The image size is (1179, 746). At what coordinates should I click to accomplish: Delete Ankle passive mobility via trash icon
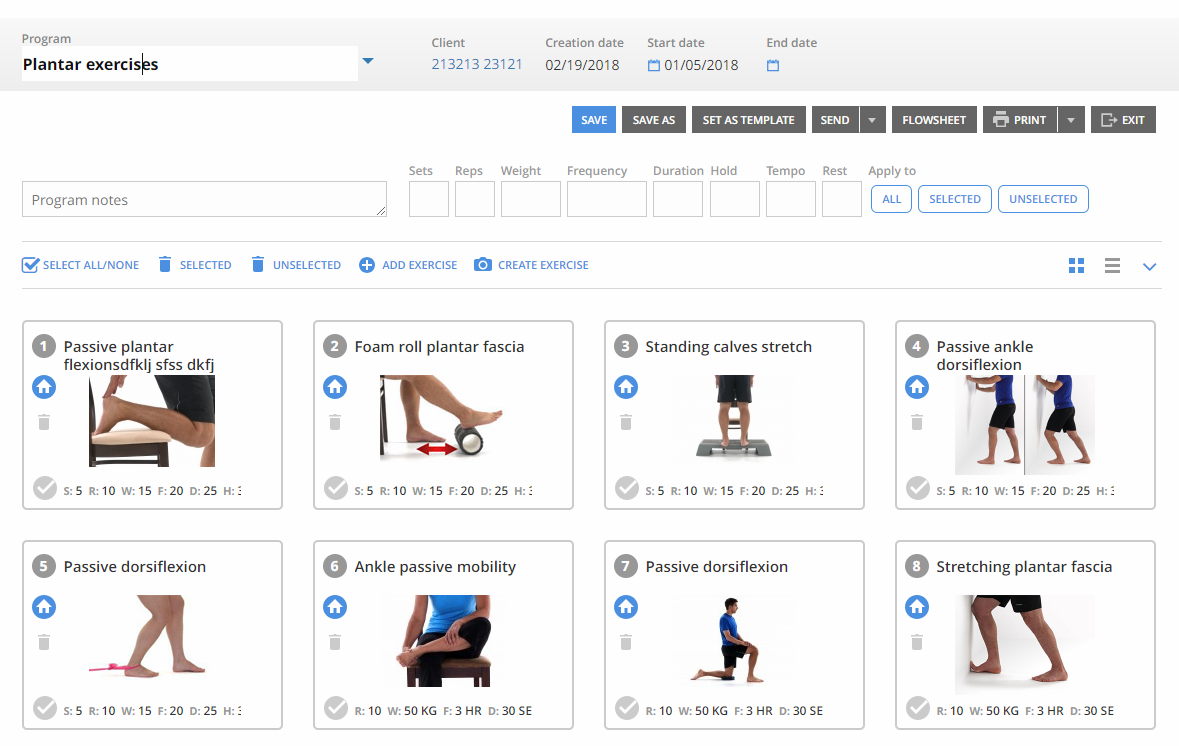tap(335, 642)
